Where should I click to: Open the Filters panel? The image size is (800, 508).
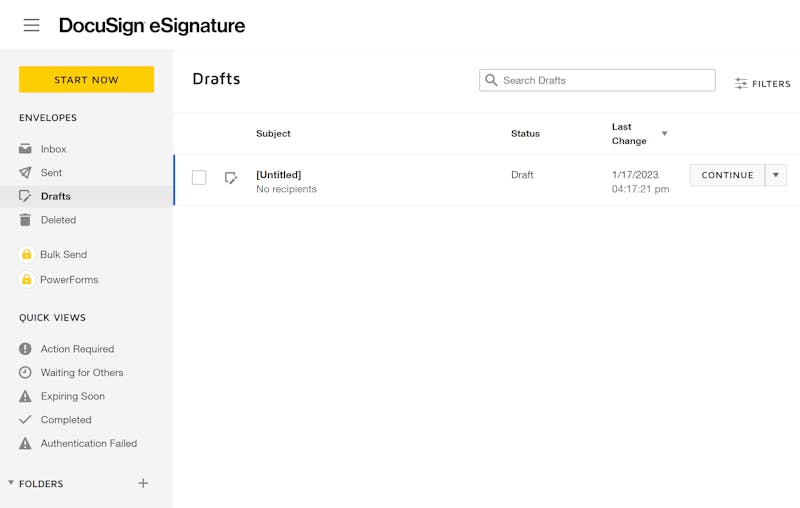(x=763, y=84)
